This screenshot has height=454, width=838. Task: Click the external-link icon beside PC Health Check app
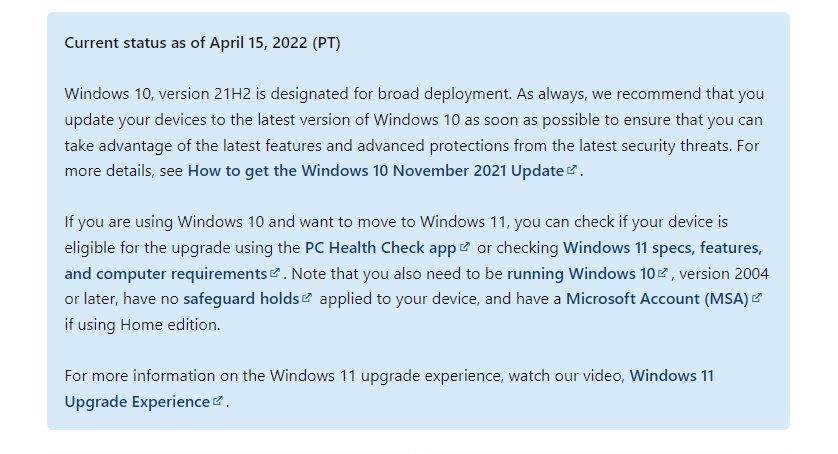(x=464, y=247)
